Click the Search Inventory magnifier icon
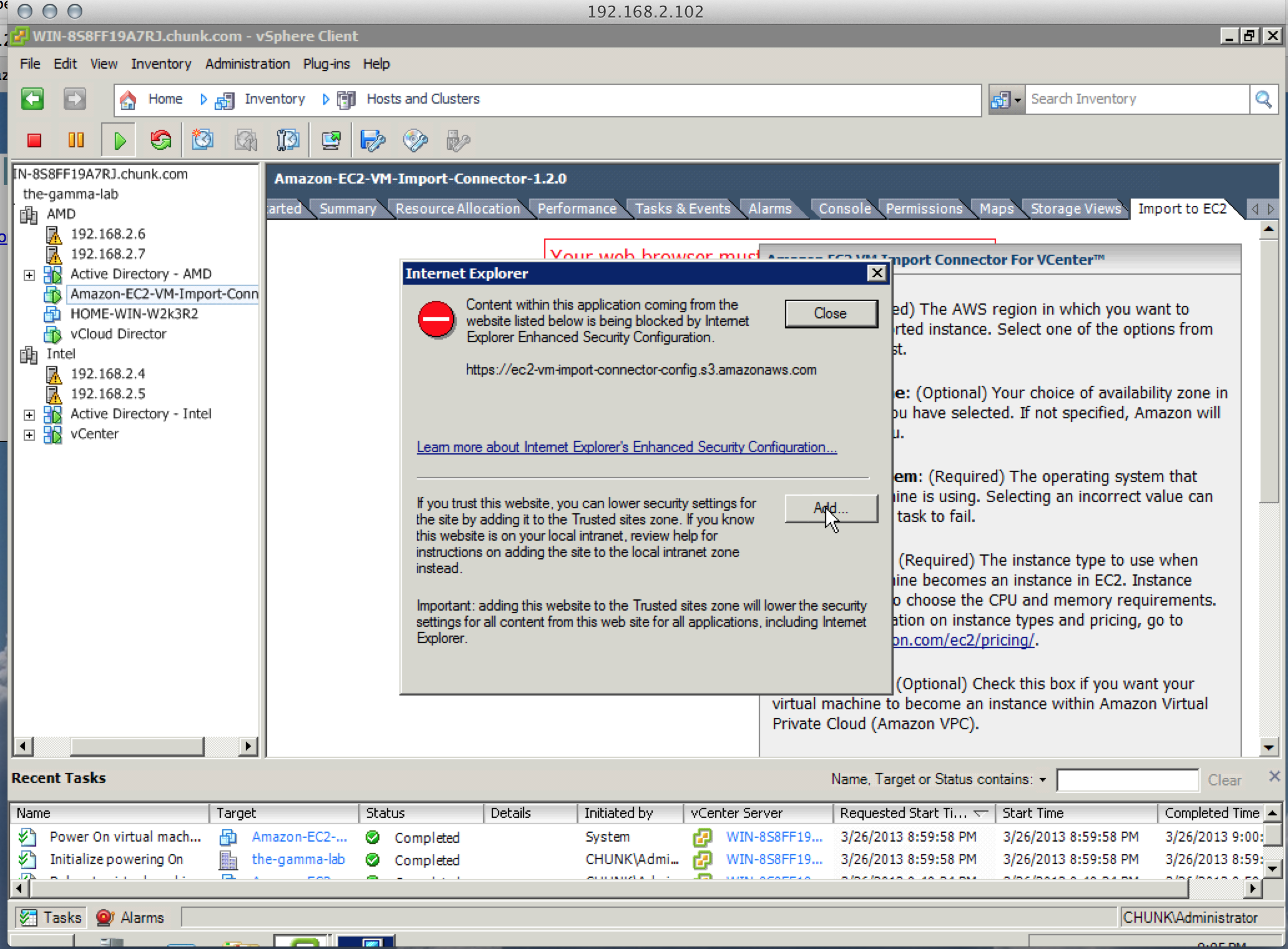The height and width of the screenshot is (949, 1288). point(1264,99)
